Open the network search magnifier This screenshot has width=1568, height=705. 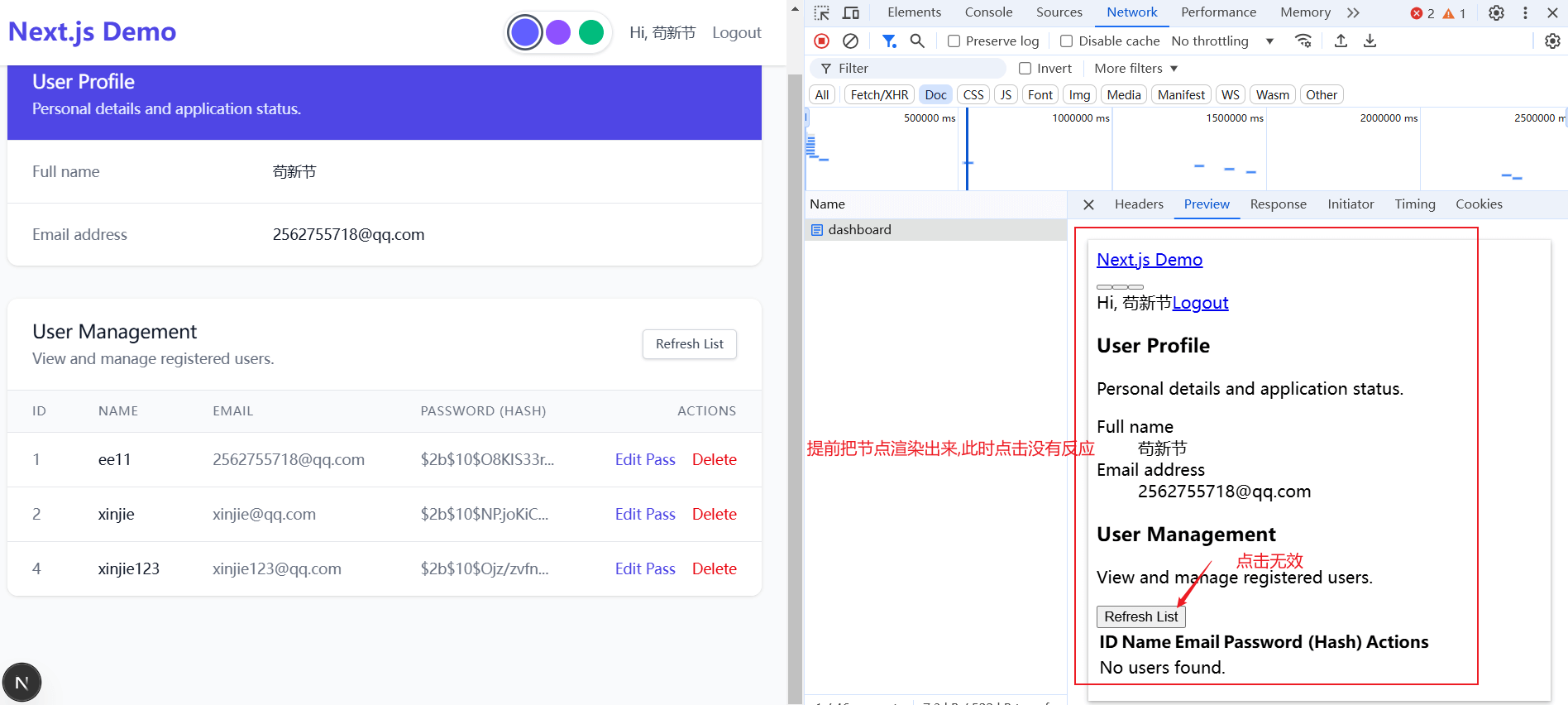pyautogui.click(x=917, y=41)
